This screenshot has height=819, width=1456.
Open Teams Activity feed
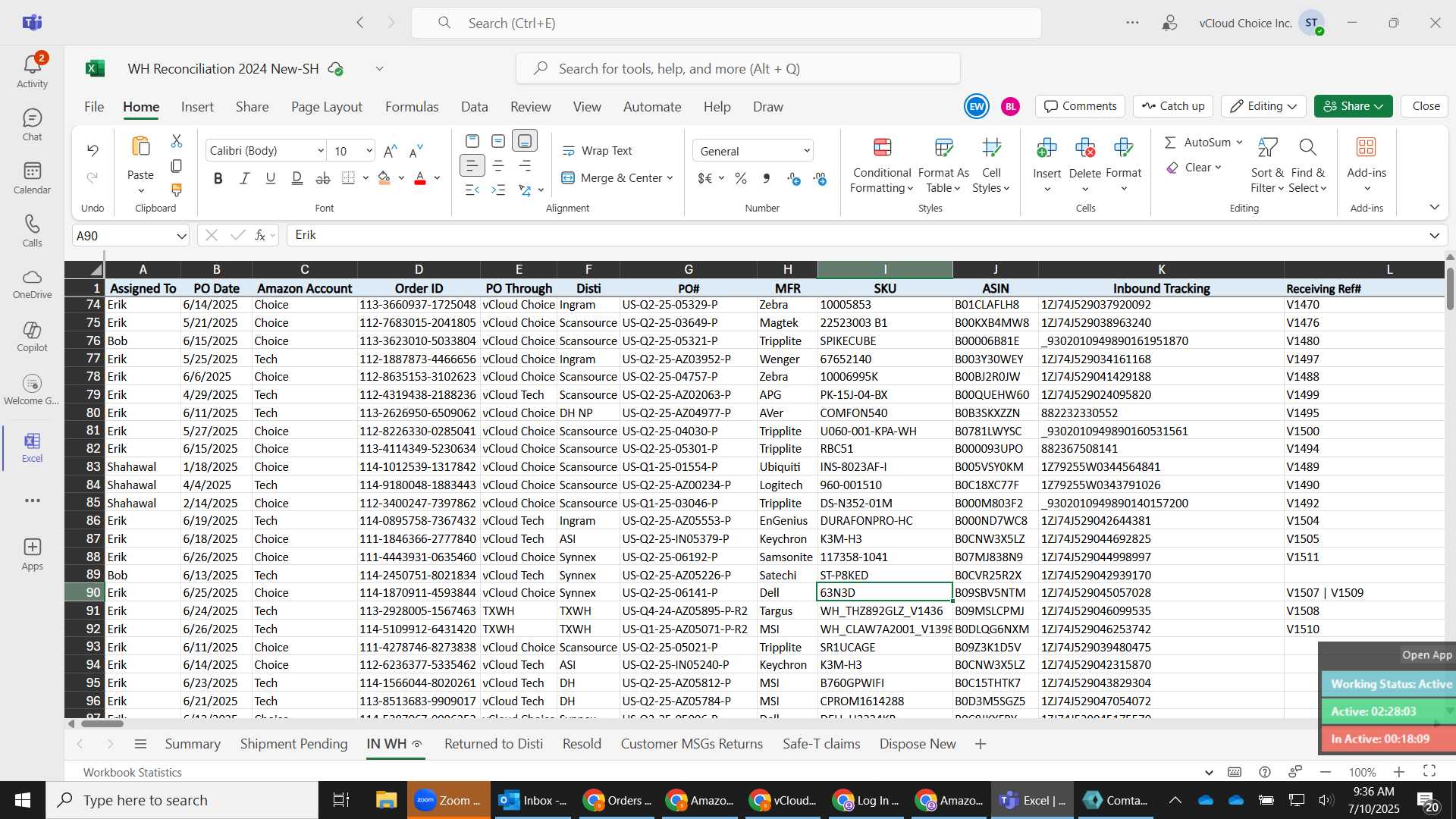coord(32,71)
